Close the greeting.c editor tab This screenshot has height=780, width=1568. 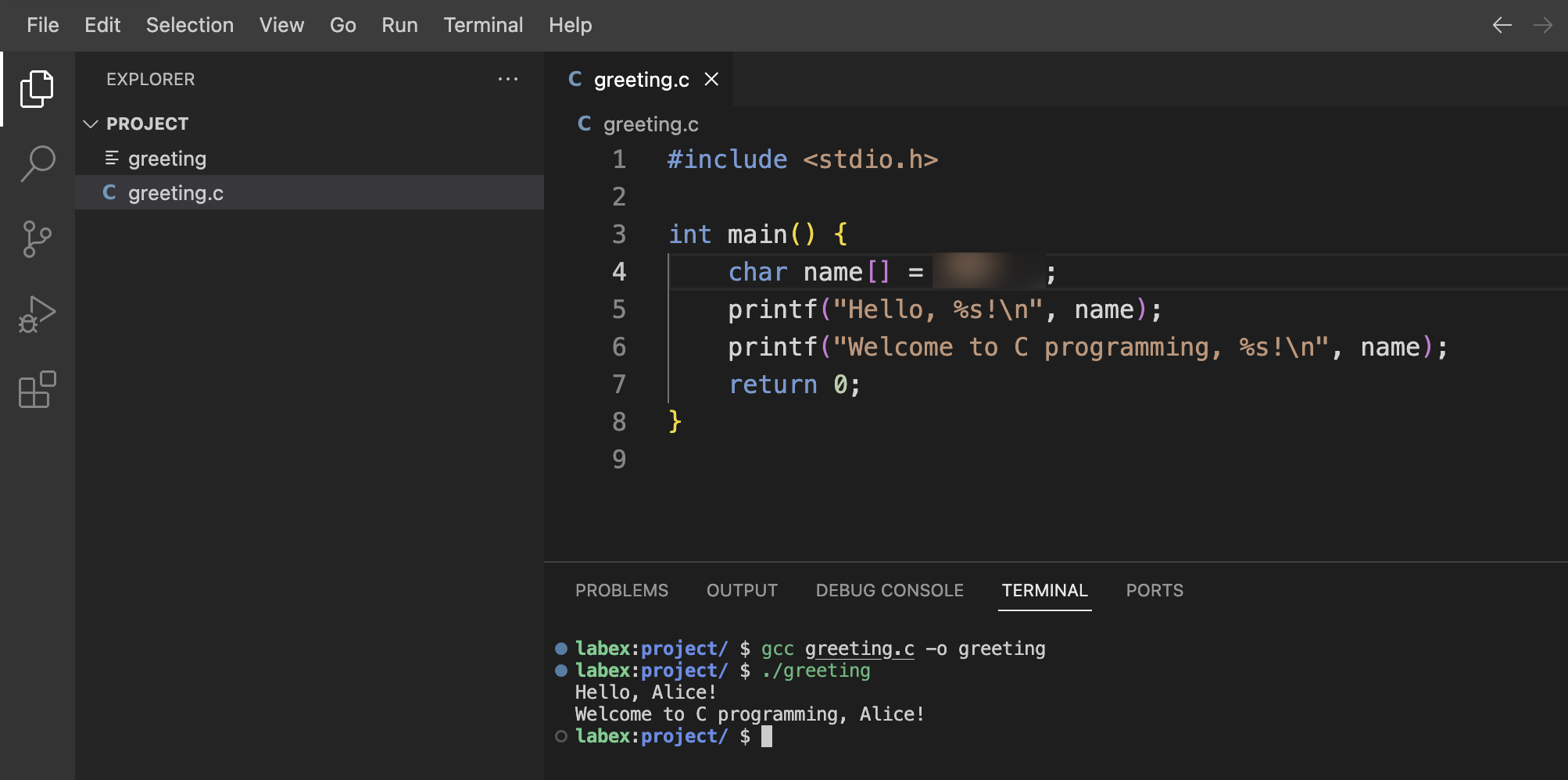point(711,79)
